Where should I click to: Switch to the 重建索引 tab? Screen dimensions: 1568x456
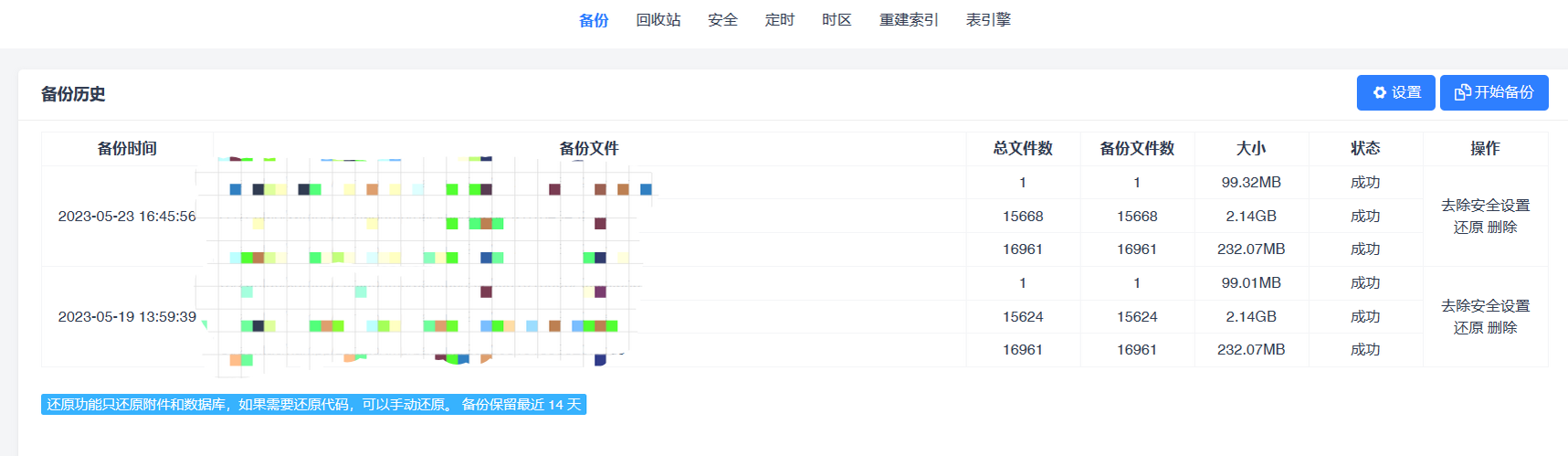(x=909, y=20)
